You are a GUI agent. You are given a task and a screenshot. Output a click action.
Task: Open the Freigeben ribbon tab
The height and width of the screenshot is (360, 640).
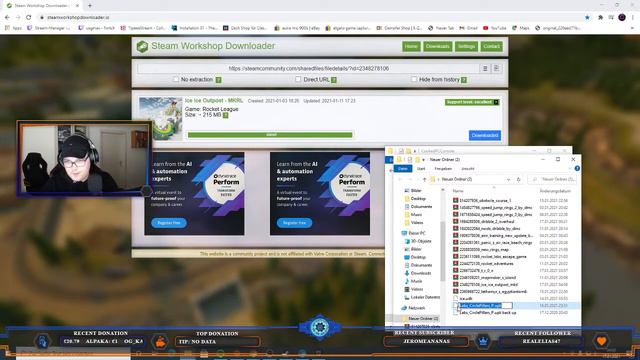point(443,168)
